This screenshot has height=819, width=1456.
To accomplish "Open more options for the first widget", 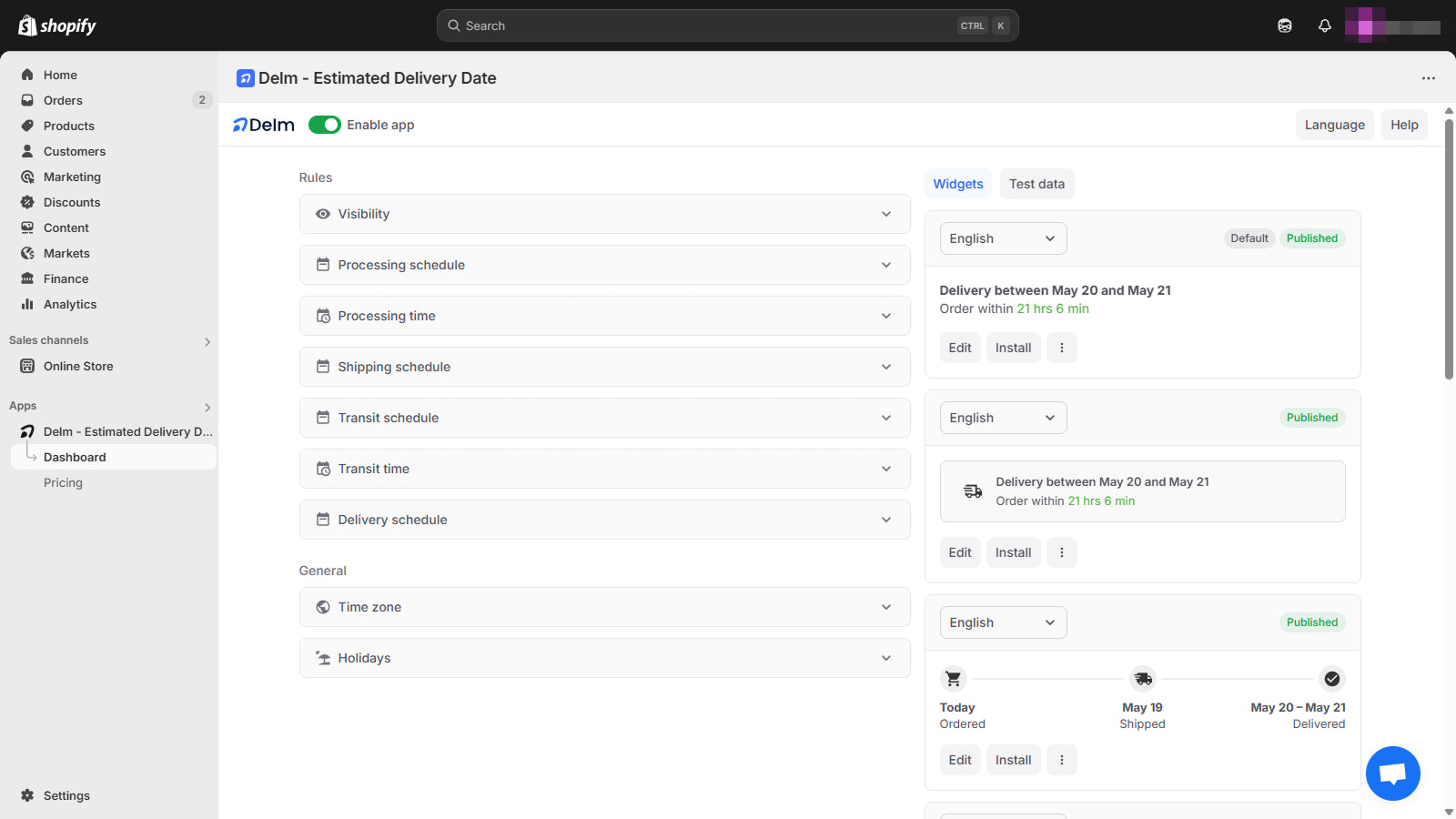I will click(1062, 348).
